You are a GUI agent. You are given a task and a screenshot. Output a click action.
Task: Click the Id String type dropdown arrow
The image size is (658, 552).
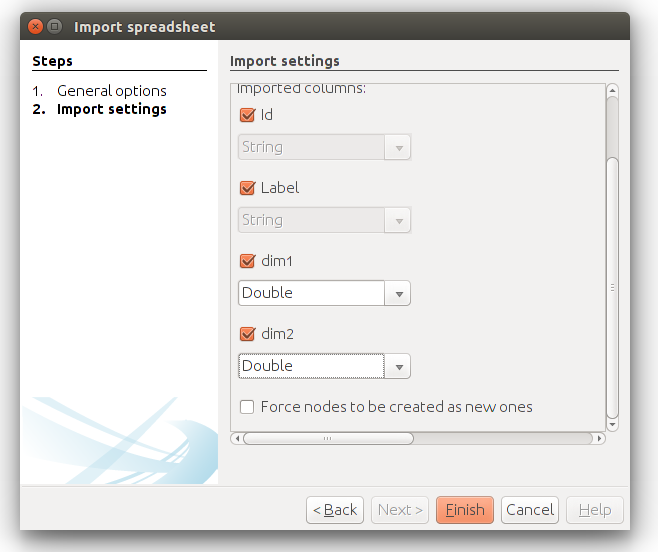[399, 148]
